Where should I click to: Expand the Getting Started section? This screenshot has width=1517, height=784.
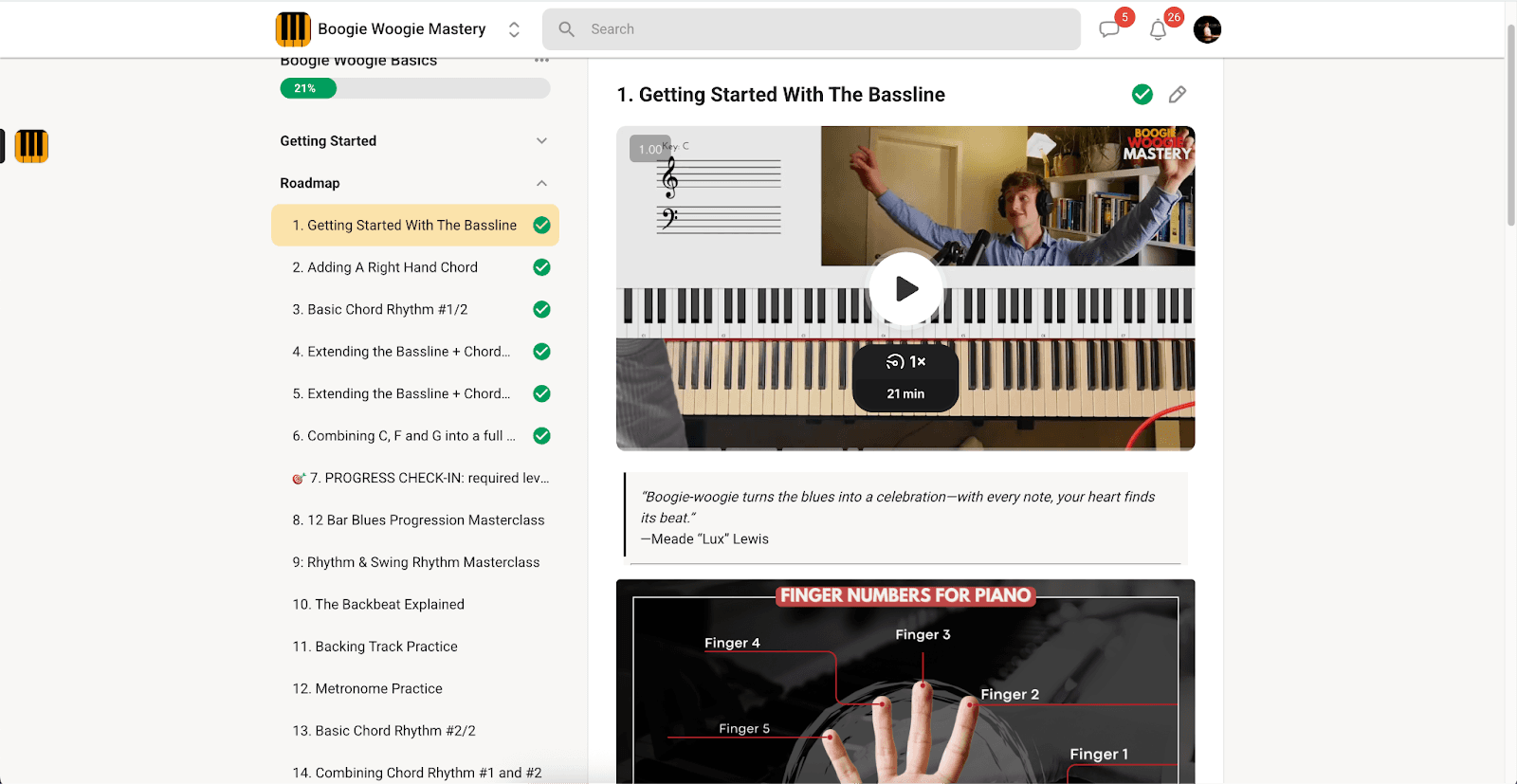(415, 141)
